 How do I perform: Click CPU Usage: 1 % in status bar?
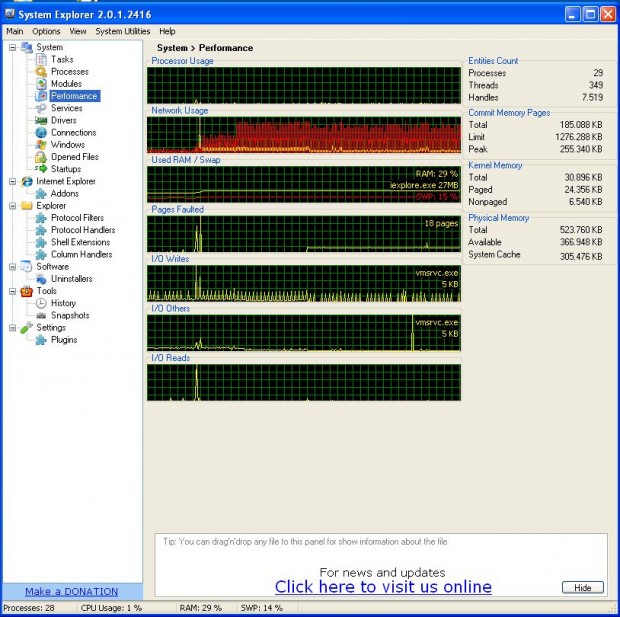111,608
